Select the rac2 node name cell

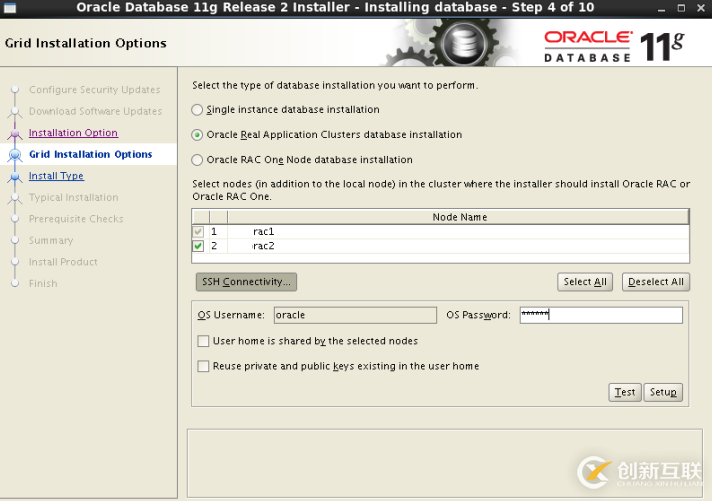[459, 246]
